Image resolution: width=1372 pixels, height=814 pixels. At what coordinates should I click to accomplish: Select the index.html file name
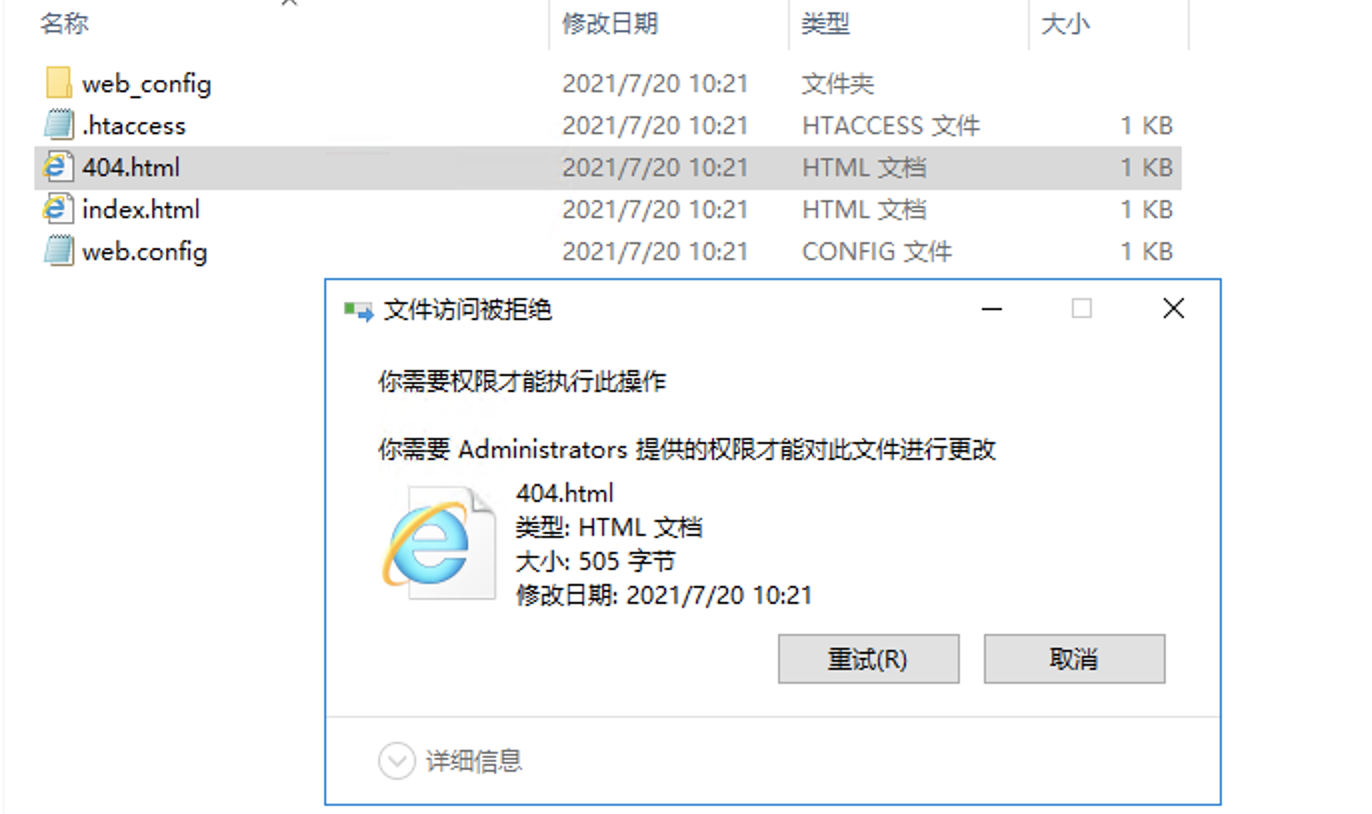(x=141, y=209)
